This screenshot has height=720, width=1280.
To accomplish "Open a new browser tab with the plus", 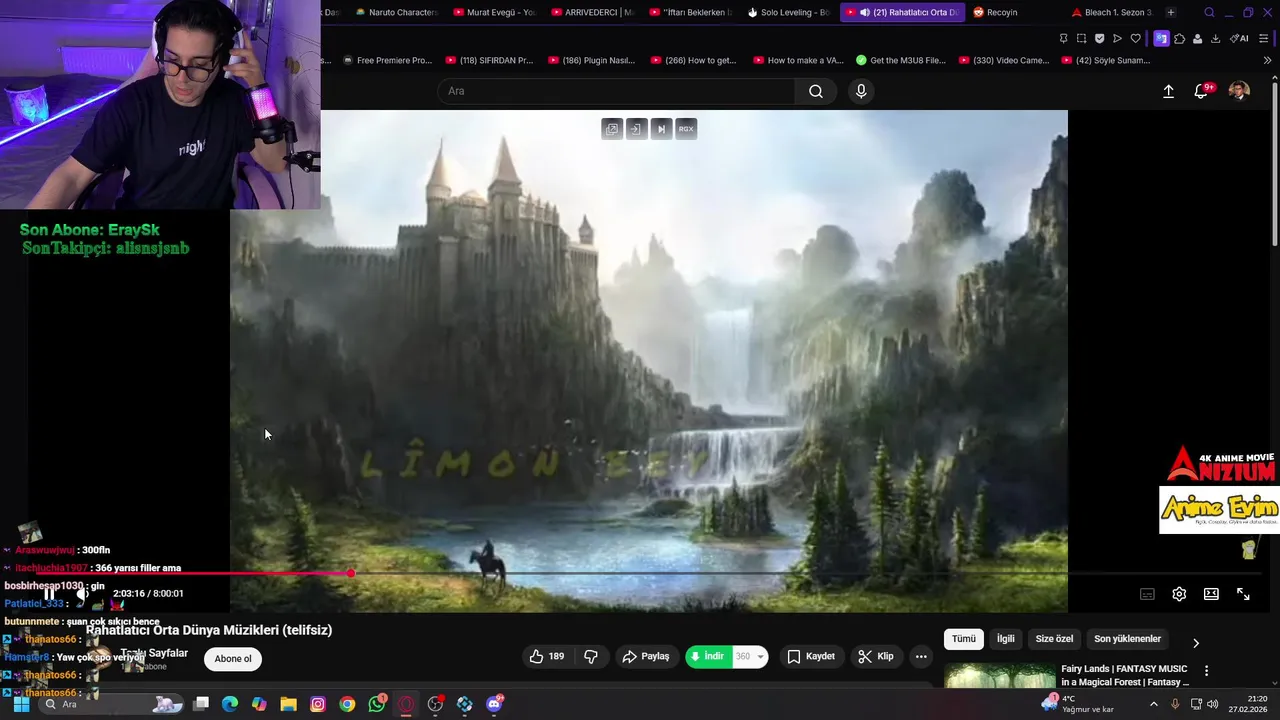I will click(1171, 12).
